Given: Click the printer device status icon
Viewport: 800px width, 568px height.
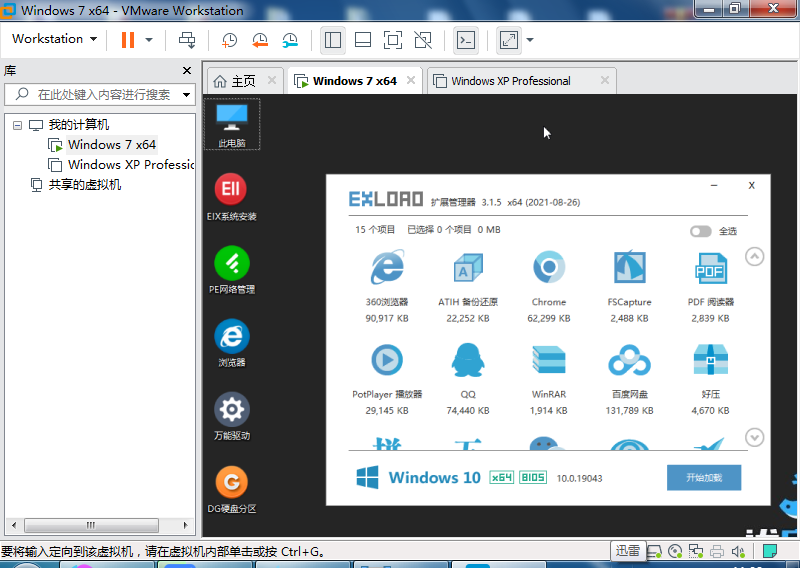Looking at the screenshot, I should 717,552.
